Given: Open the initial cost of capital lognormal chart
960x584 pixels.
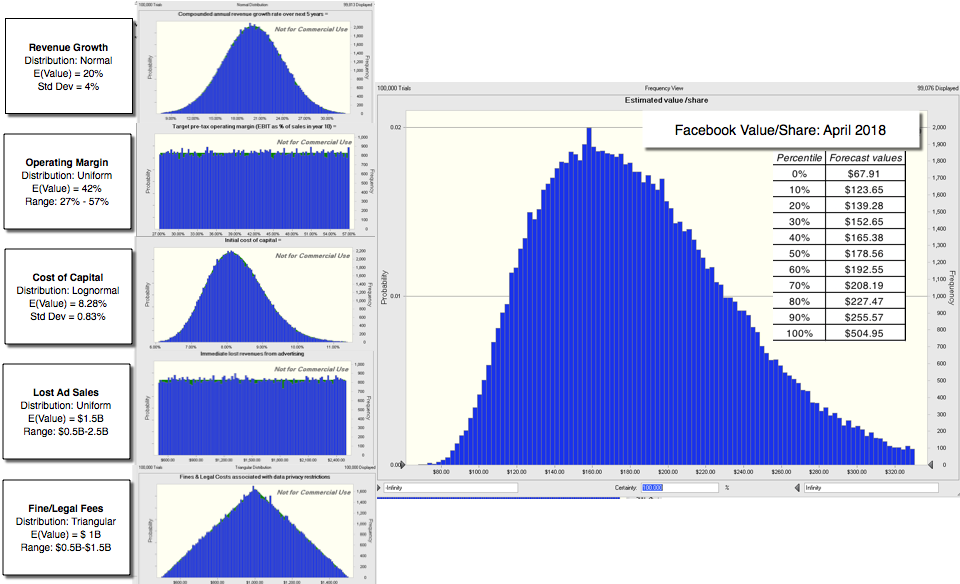Looking at the screenshot, I should coord(253,294).
